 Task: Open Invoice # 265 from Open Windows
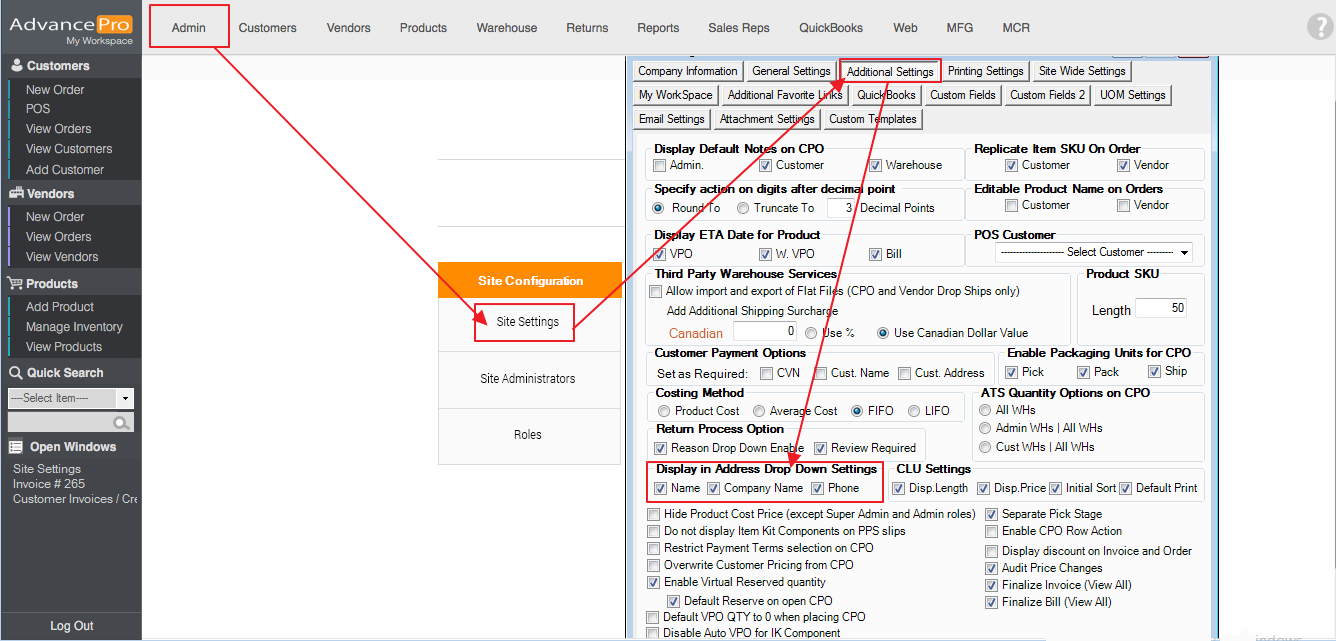[x=49, y=484]
